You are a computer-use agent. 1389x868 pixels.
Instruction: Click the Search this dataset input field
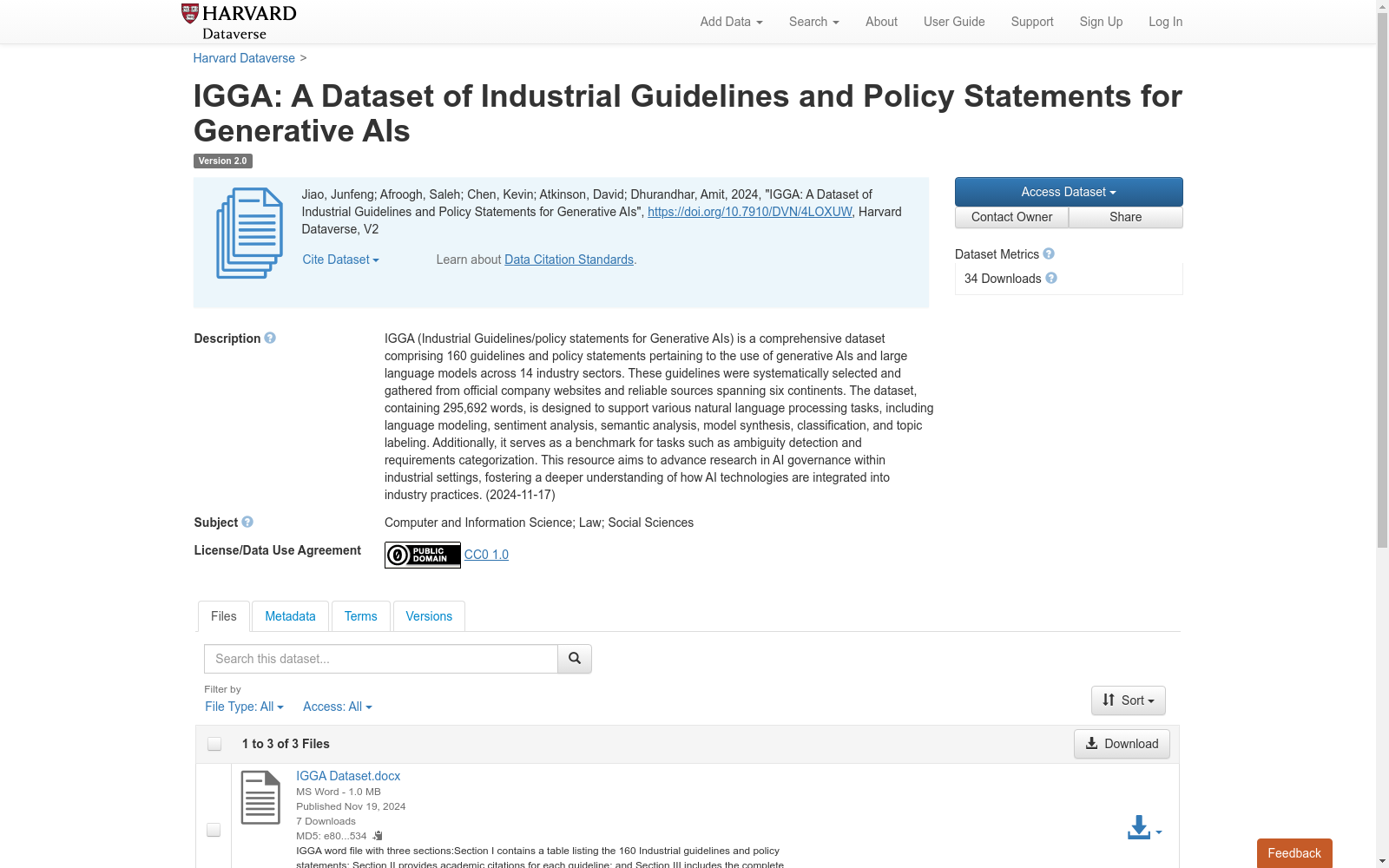point(381,659)
